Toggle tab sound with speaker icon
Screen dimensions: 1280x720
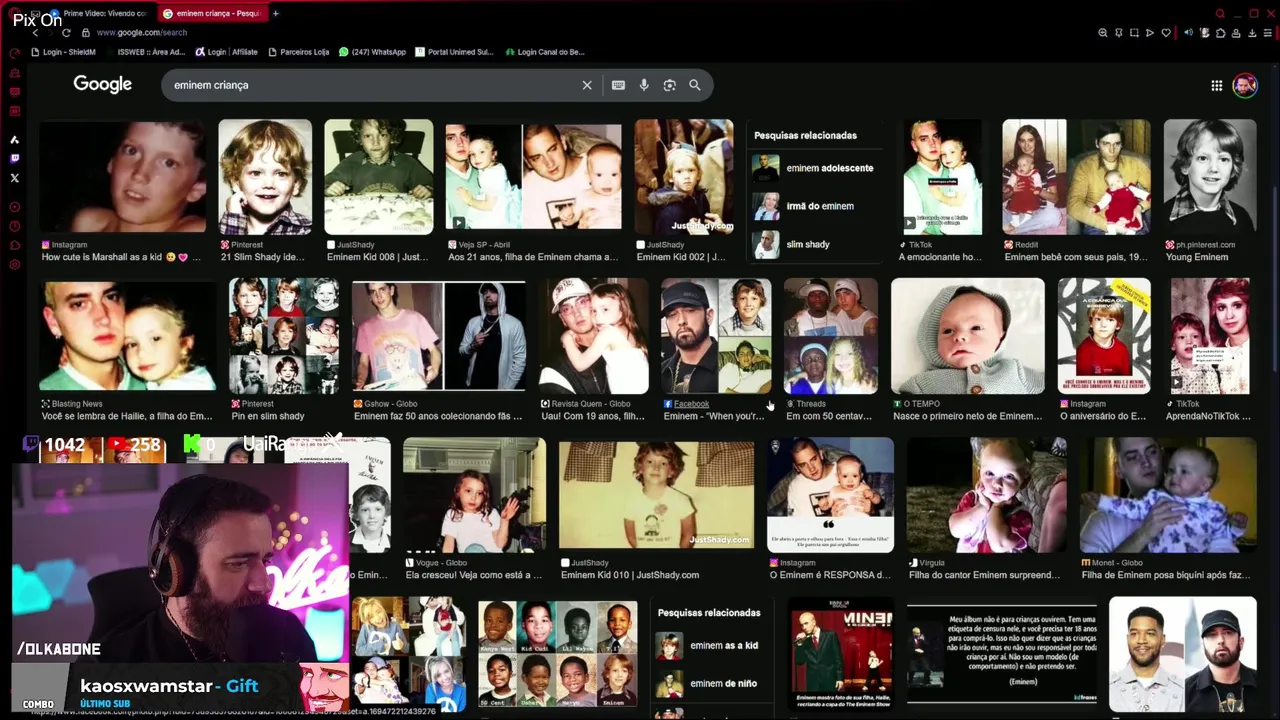pyautogui.click(x=1189, y=33)
